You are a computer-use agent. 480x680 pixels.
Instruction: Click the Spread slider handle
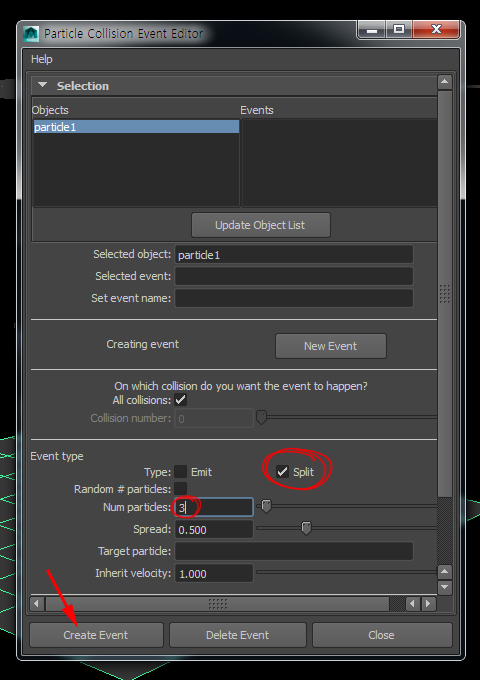[x=306, y=528]
